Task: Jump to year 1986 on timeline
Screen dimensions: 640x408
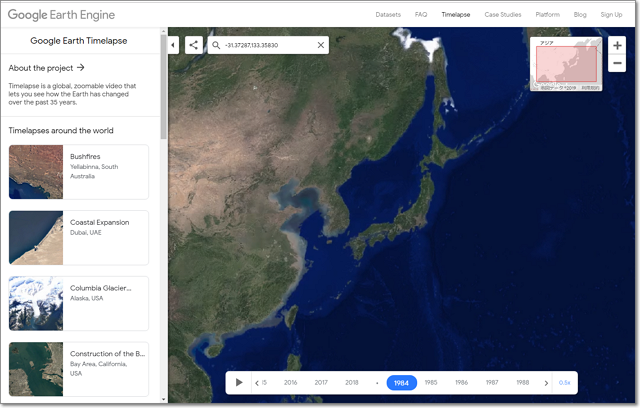Action: [461, 382]
